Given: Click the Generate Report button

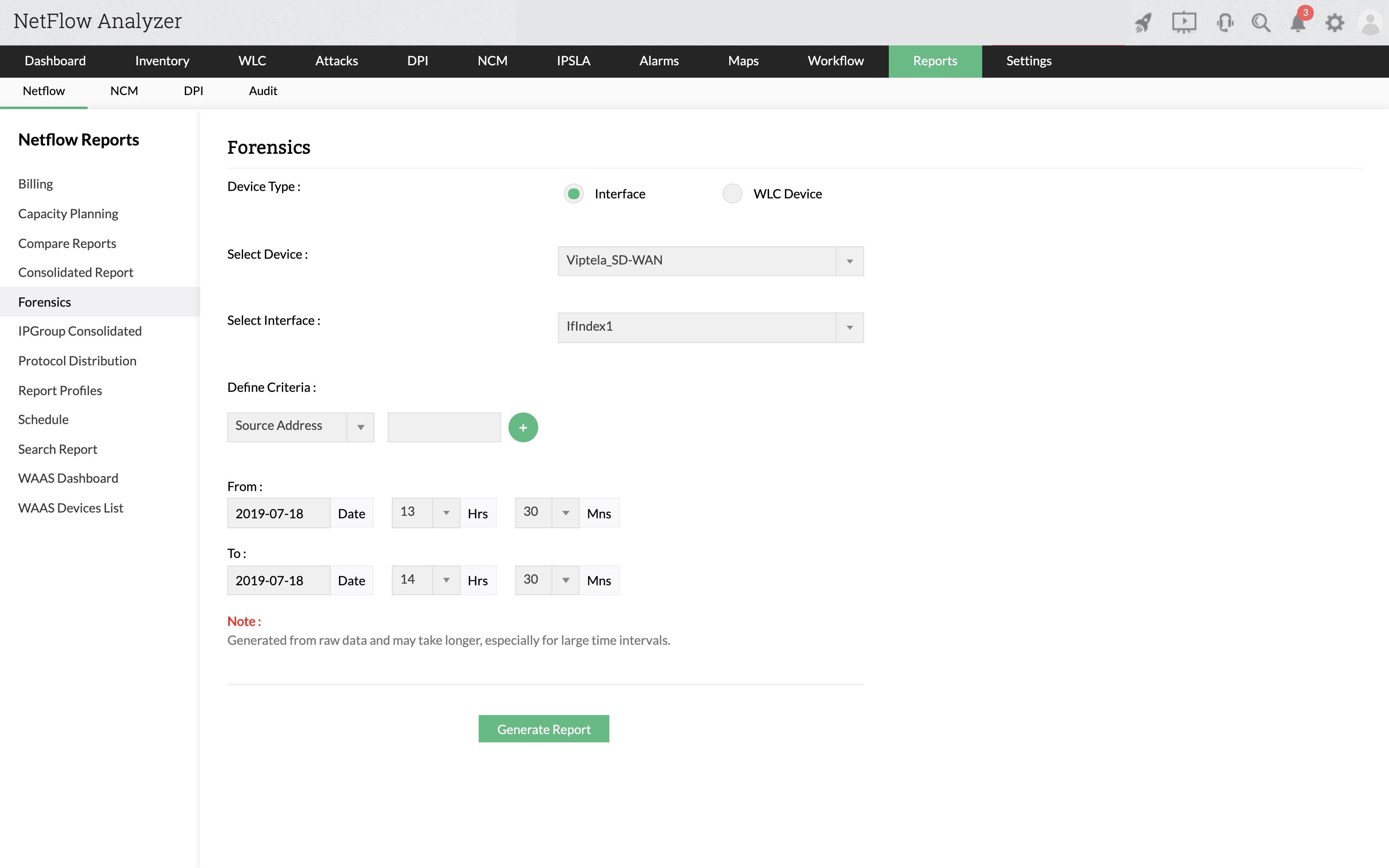Looking at the screenshot, I should tap(544, 728).
